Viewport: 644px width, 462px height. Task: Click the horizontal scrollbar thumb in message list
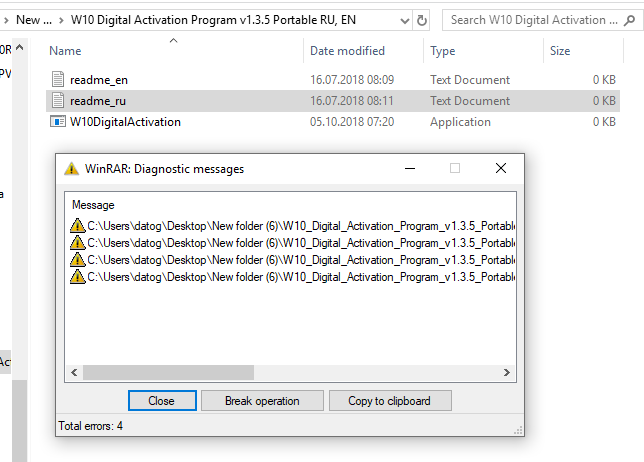[168, 372]
